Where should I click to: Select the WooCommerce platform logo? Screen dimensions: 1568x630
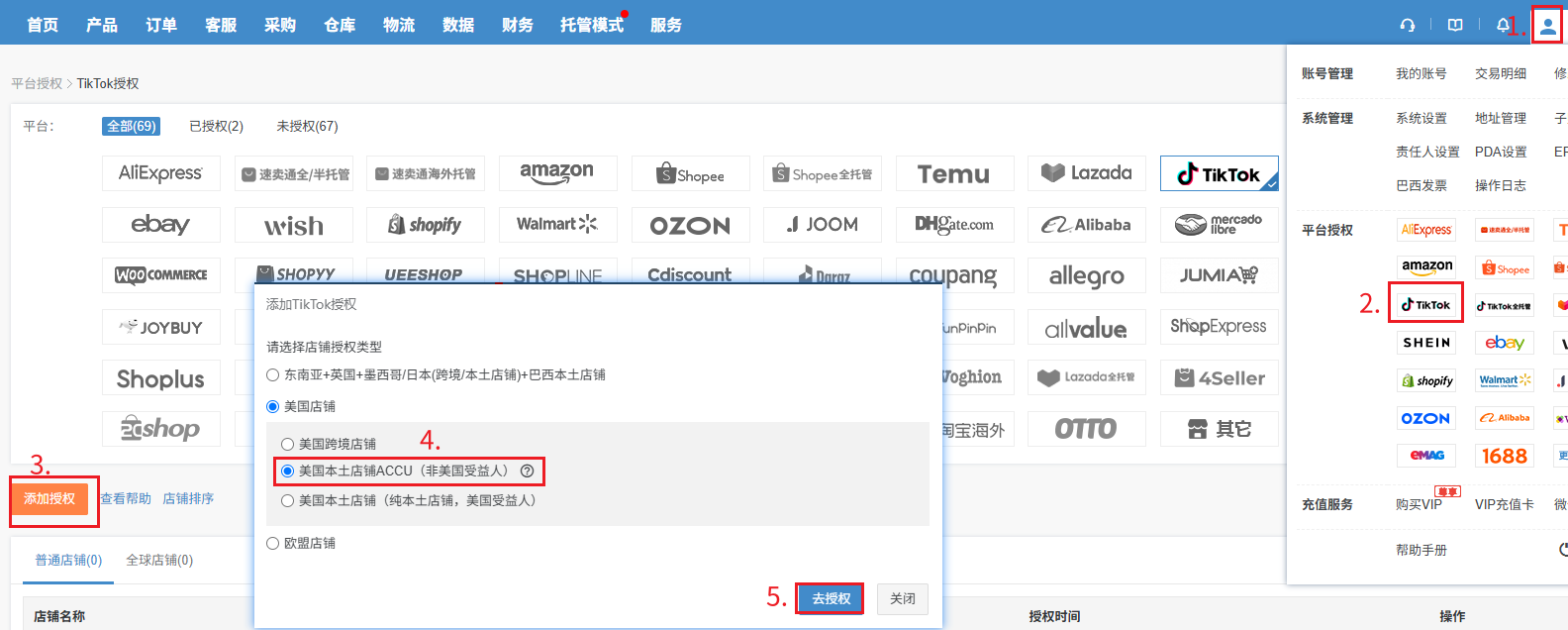pyautogui.click(x=160, y=275)
